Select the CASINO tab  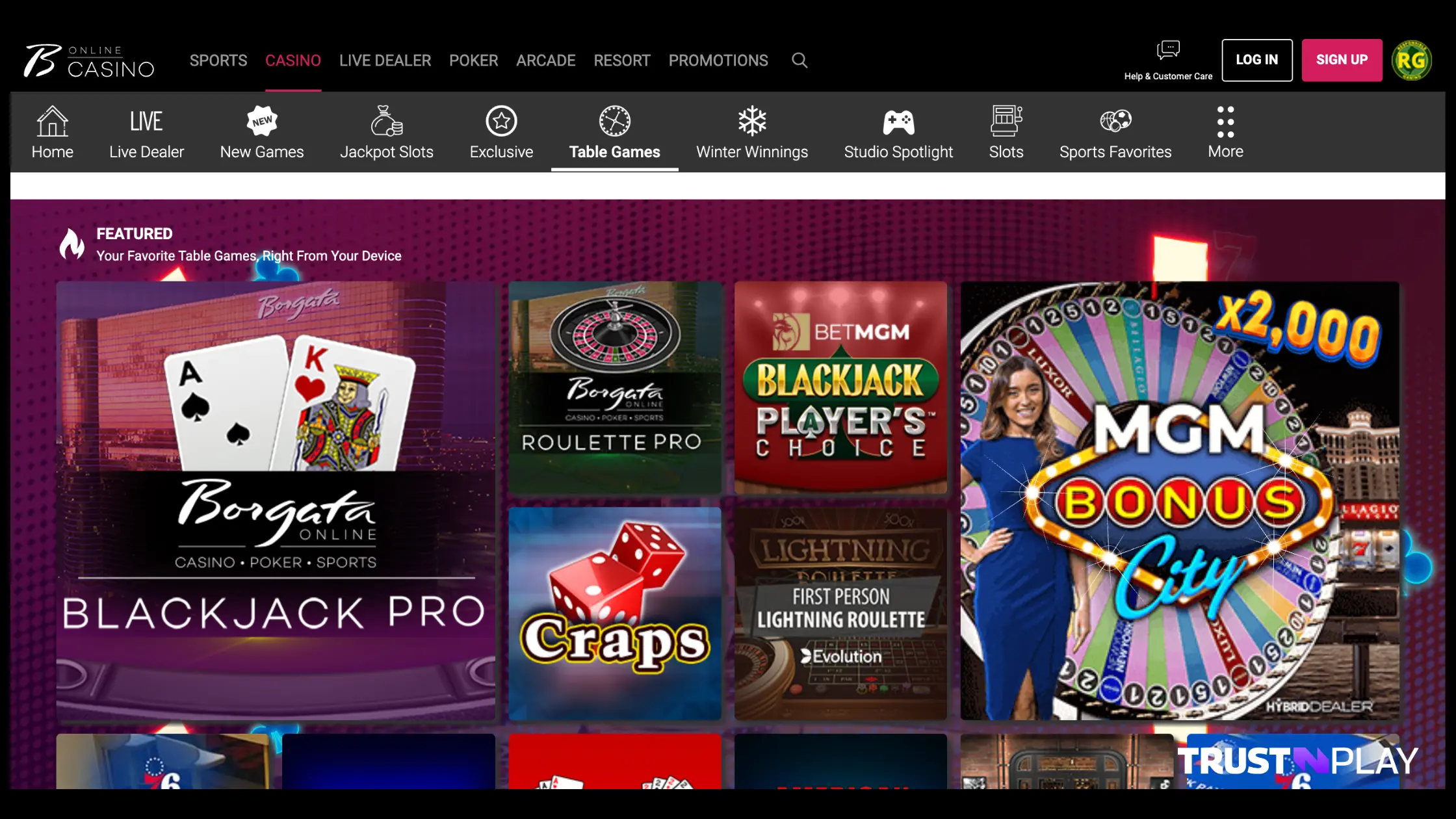point(293,60)
